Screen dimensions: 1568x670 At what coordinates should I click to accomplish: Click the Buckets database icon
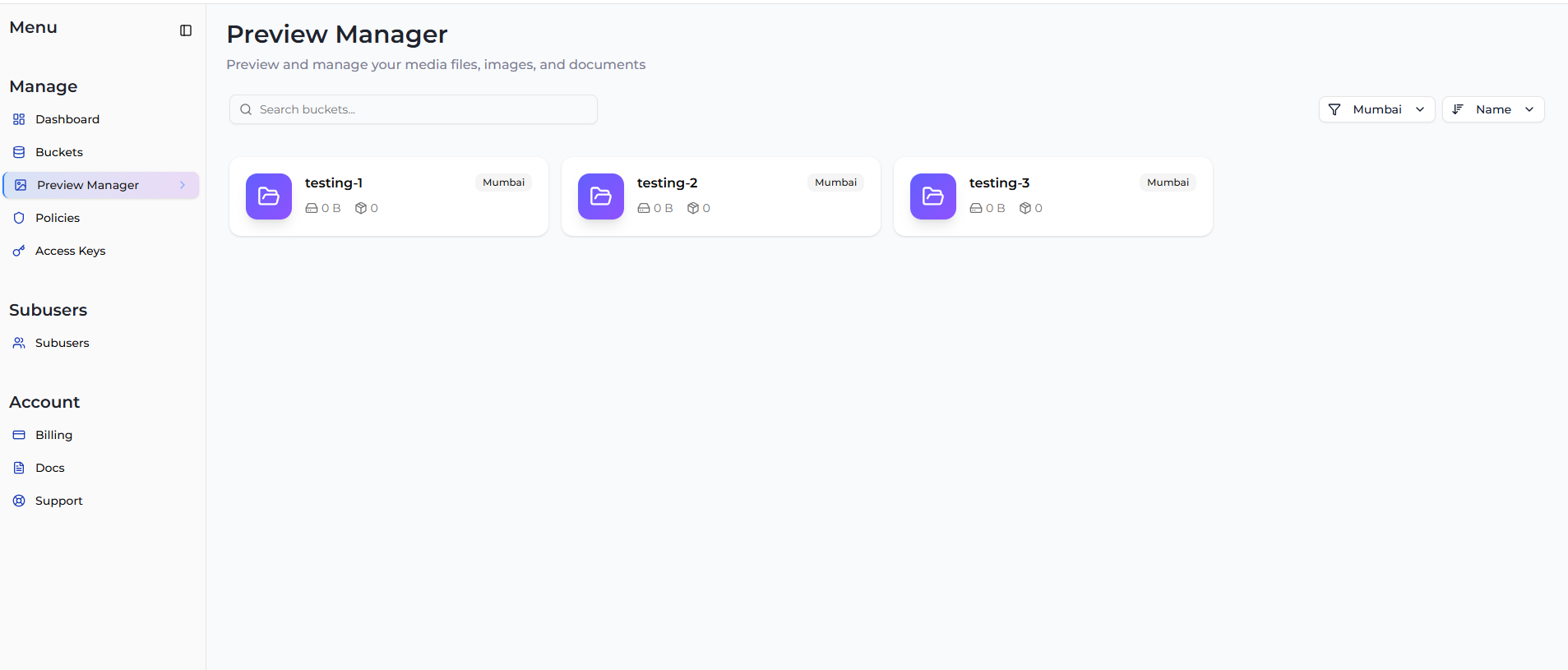pos(19,152)
